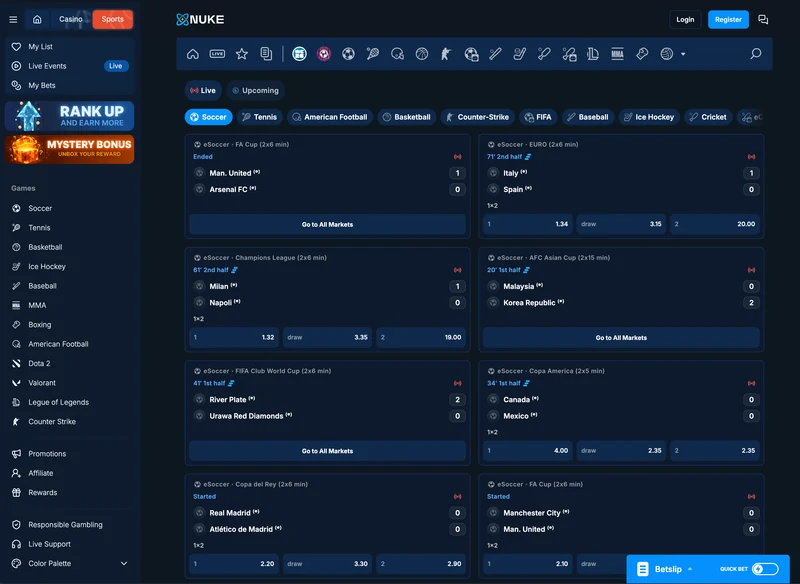The image size is (800, 584).
Task: Select the Counter-Strike filter chip
Action: pyautogui.click(x=478, y=117)
